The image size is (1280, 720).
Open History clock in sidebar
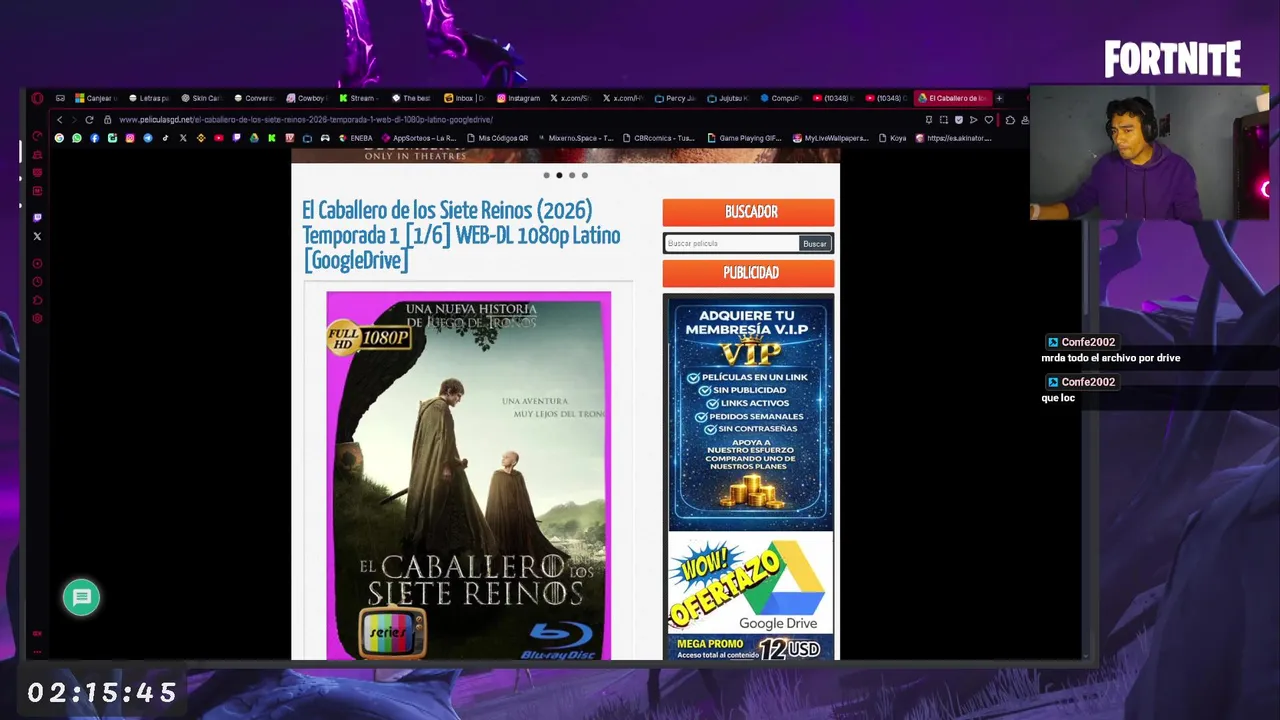click(x=37, y=281)
